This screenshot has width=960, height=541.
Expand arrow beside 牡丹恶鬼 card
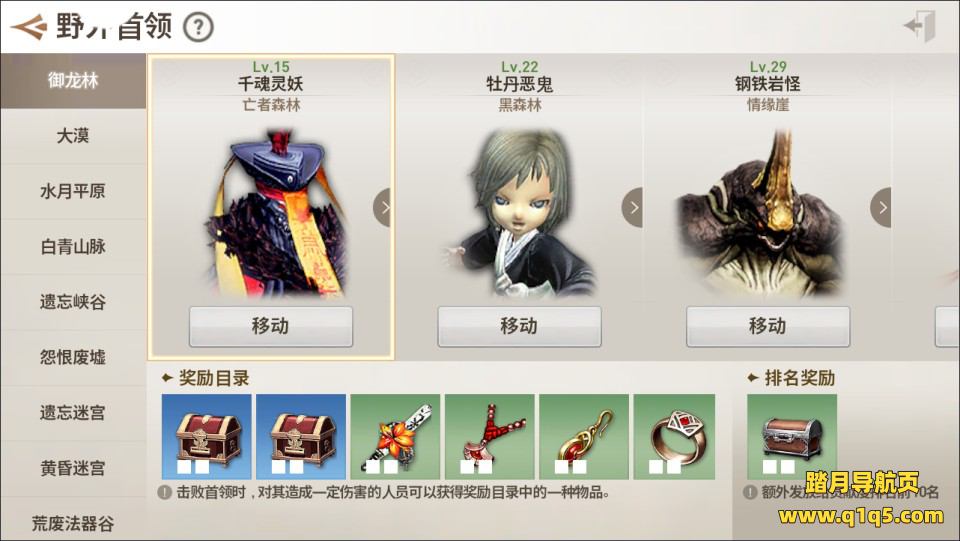[x=632, y=207]
